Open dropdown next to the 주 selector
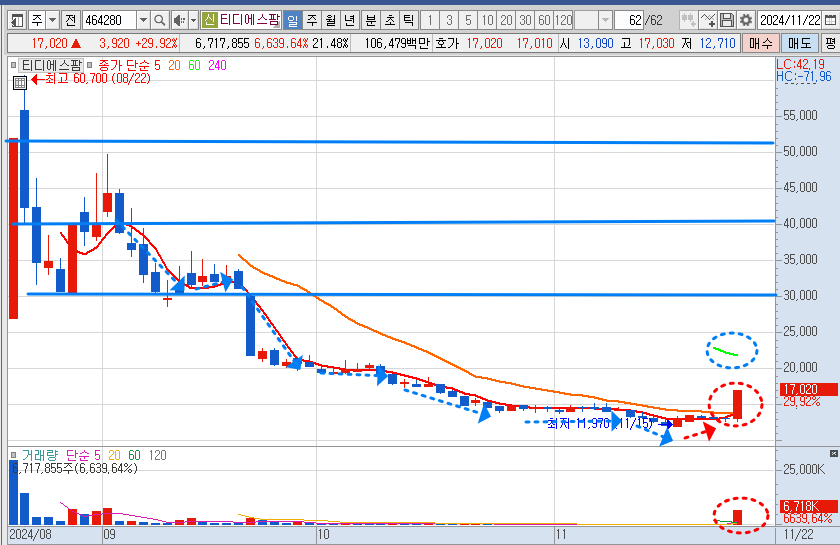 coord(52,20)
